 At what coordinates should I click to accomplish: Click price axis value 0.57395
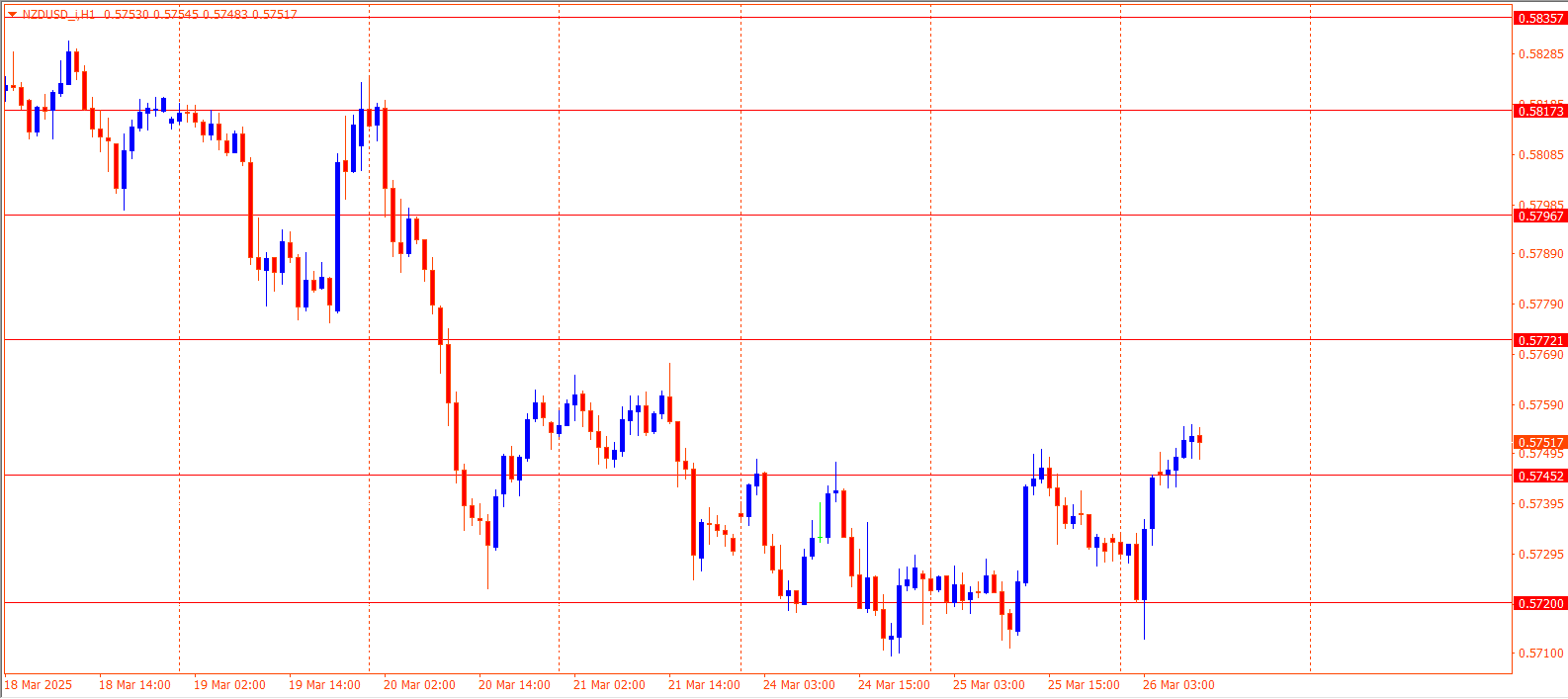(1541, 503)
